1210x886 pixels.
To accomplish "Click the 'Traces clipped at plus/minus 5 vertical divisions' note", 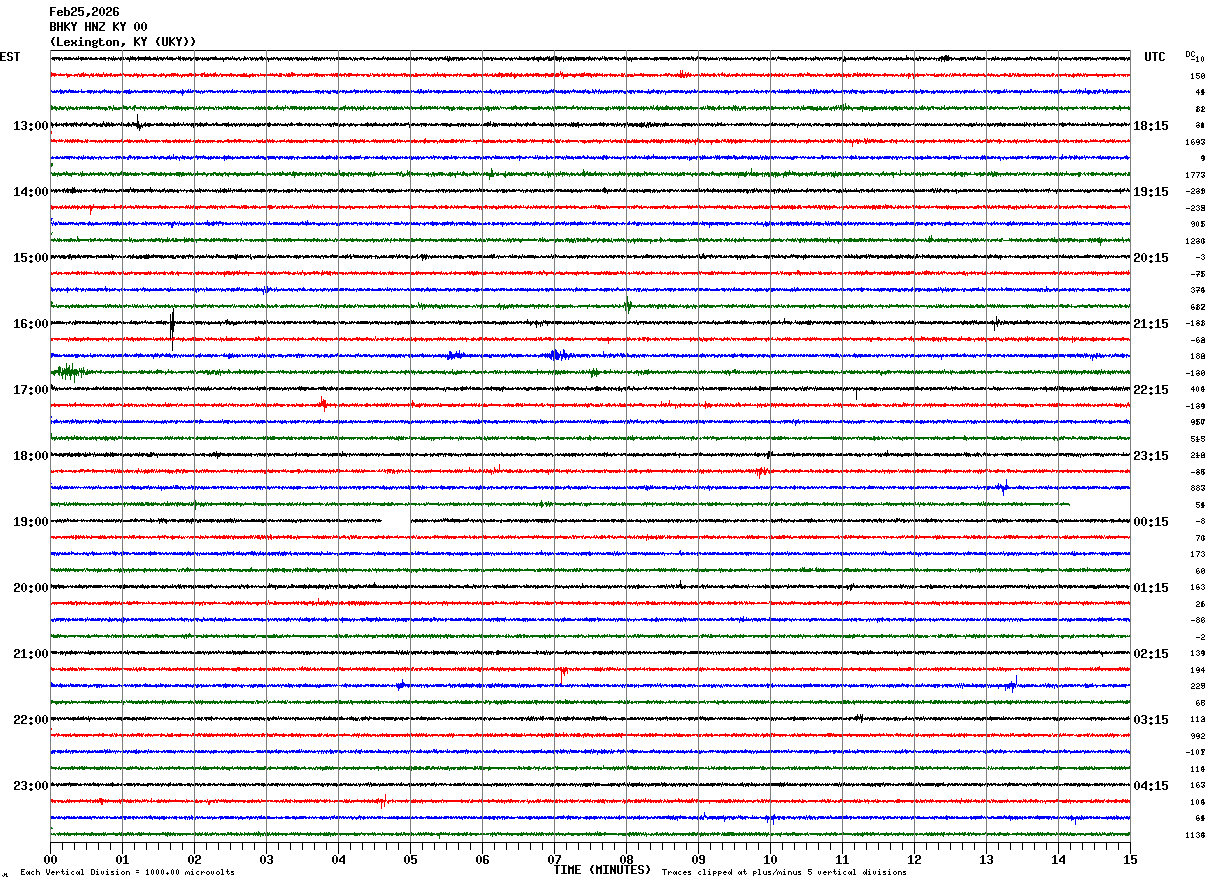I will pyautogui.click(x=784, y=873).
